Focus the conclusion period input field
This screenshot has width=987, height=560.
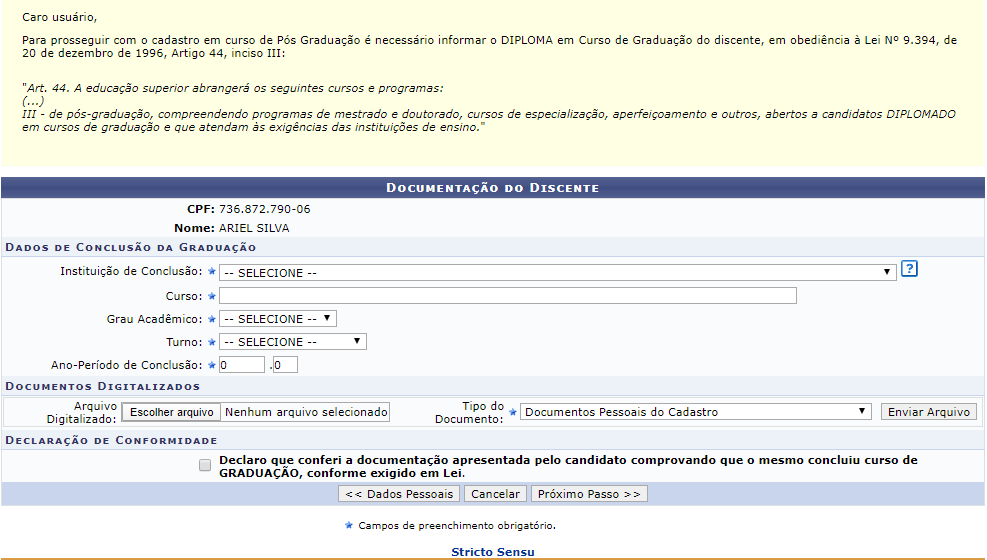click(x=285, y=365)
